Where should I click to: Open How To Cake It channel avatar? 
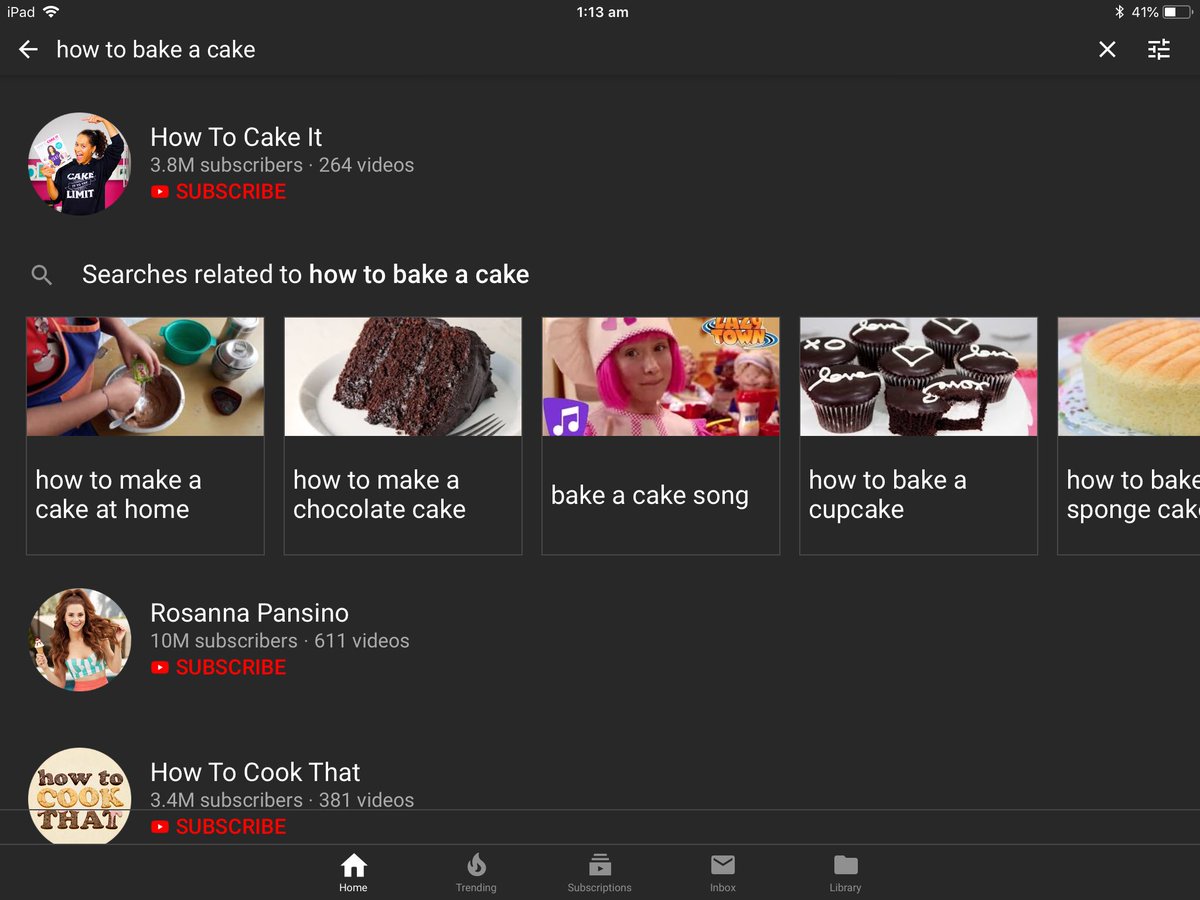click(x=79, y=163)
